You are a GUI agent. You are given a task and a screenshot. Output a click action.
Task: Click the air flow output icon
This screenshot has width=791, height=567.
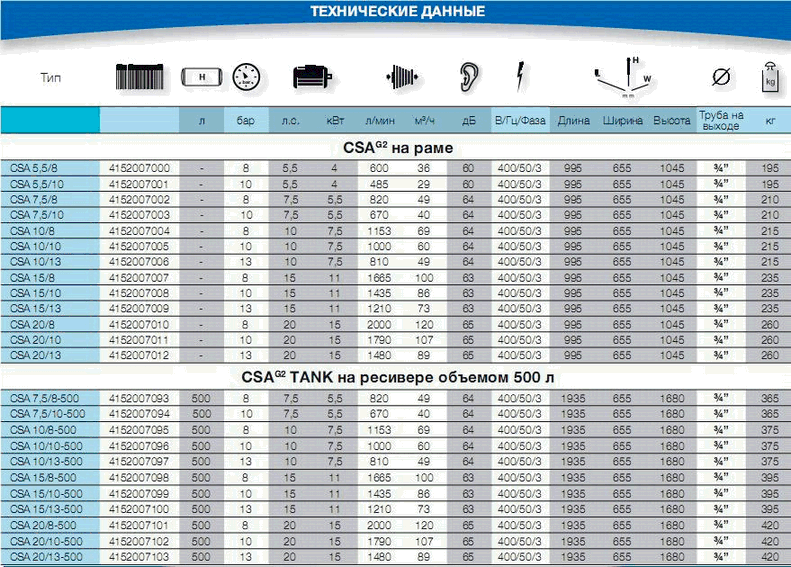(402, 77)
